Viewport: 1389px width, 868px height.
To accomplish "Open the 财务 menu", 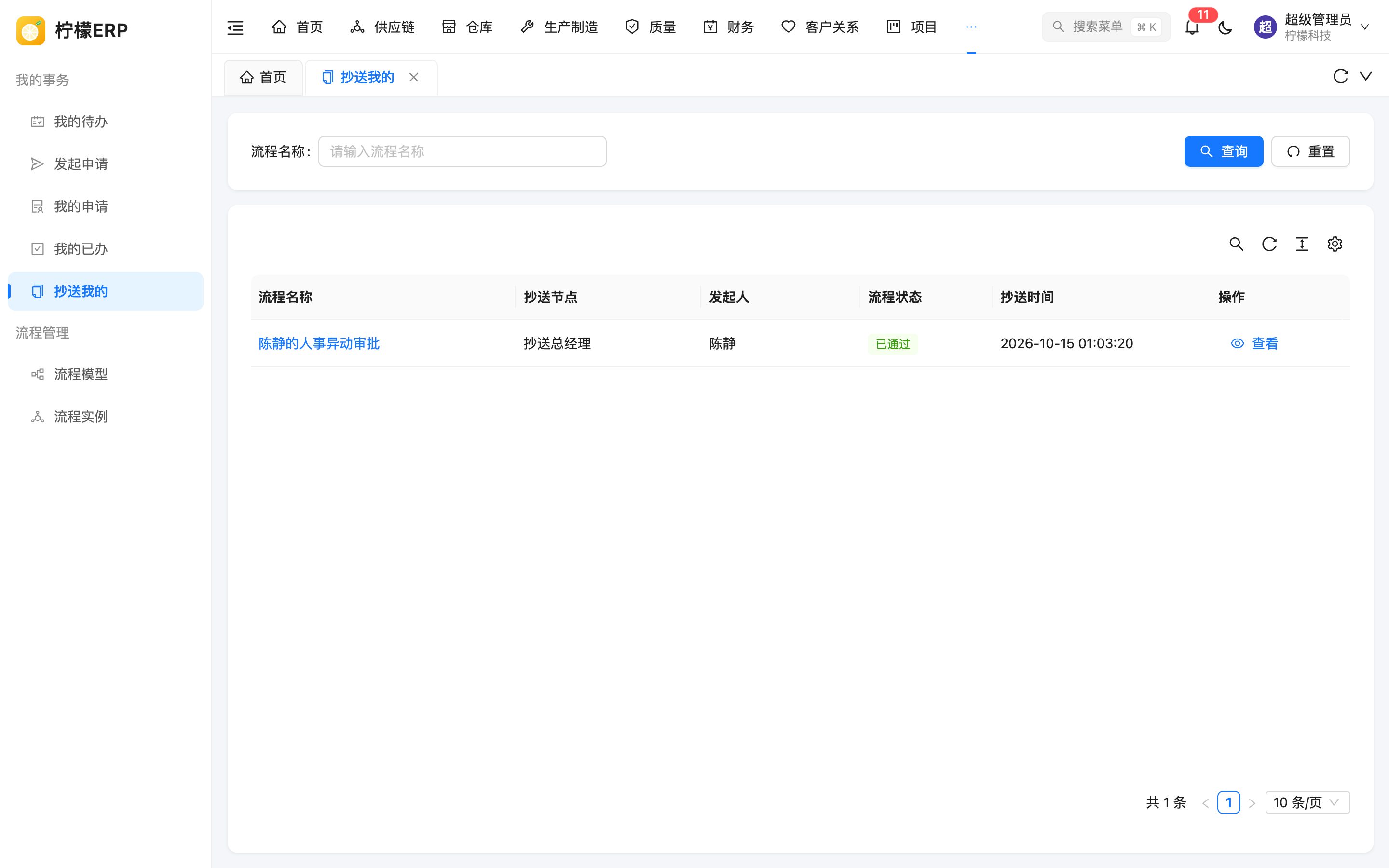I will 728,27.
